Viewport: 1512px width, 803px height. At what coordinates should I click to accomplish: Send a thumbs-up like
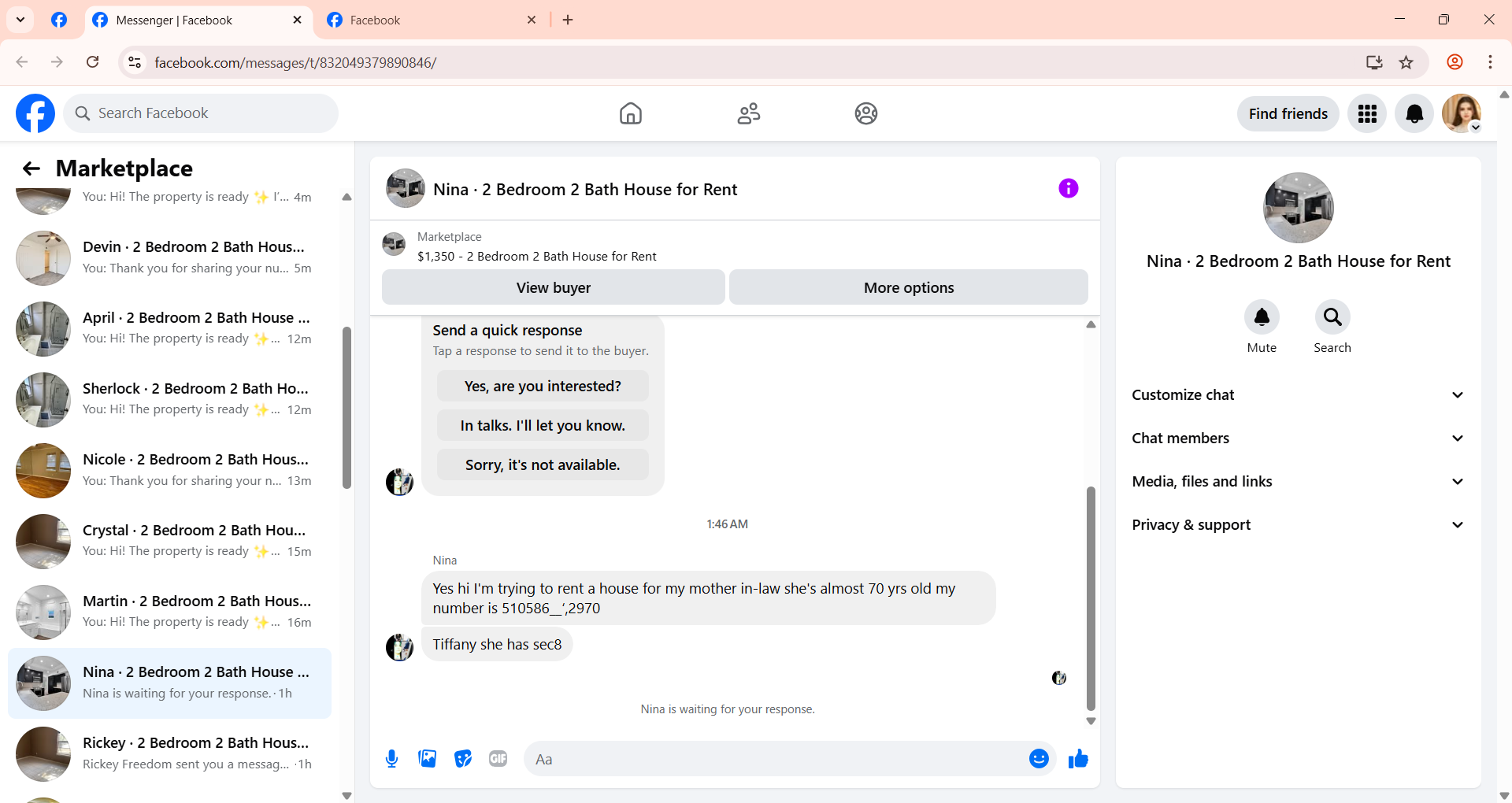[x=1078, y=759]
